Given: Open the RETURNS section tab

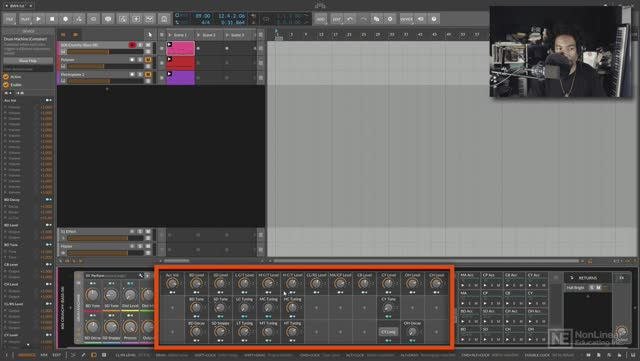Looking at the screenshot, I should 588,278.
